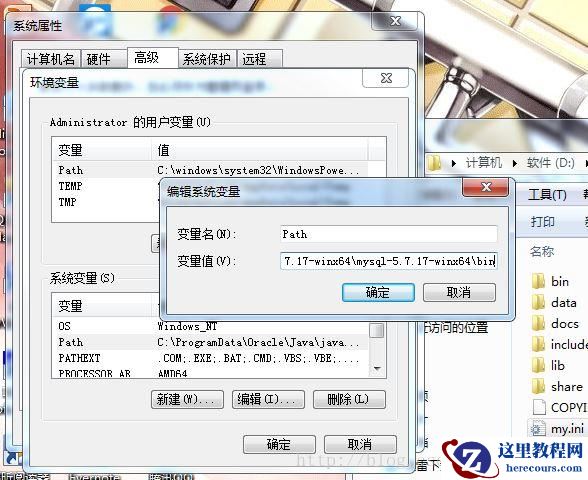Select the OS row in the system variables list
The height and width of the screenshot is (480, 588).
(210, 326)
